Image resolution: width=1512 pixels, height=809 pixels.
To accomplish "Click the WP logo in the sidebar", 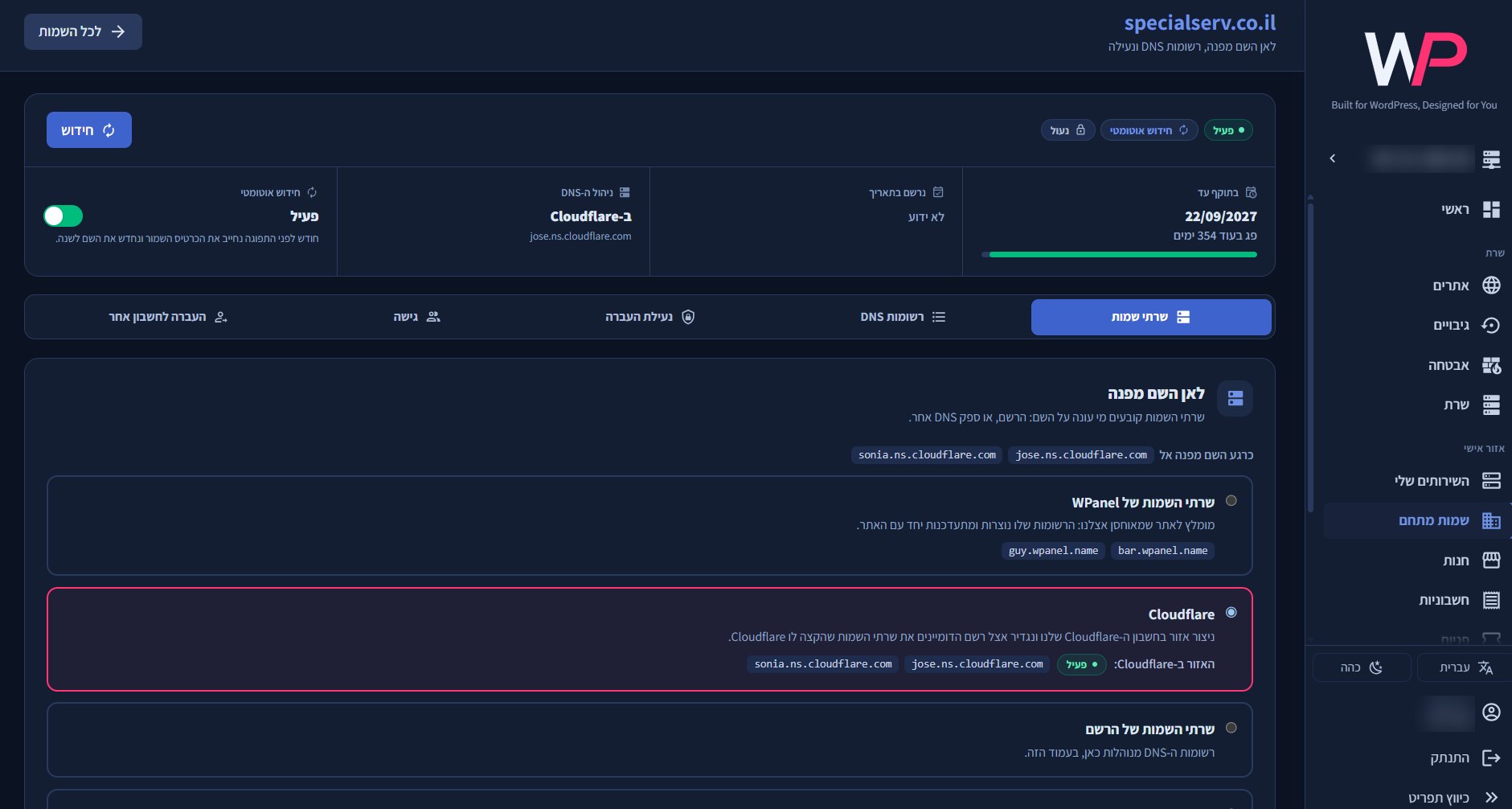I will pyautogui.click(x=1415, y=59).
